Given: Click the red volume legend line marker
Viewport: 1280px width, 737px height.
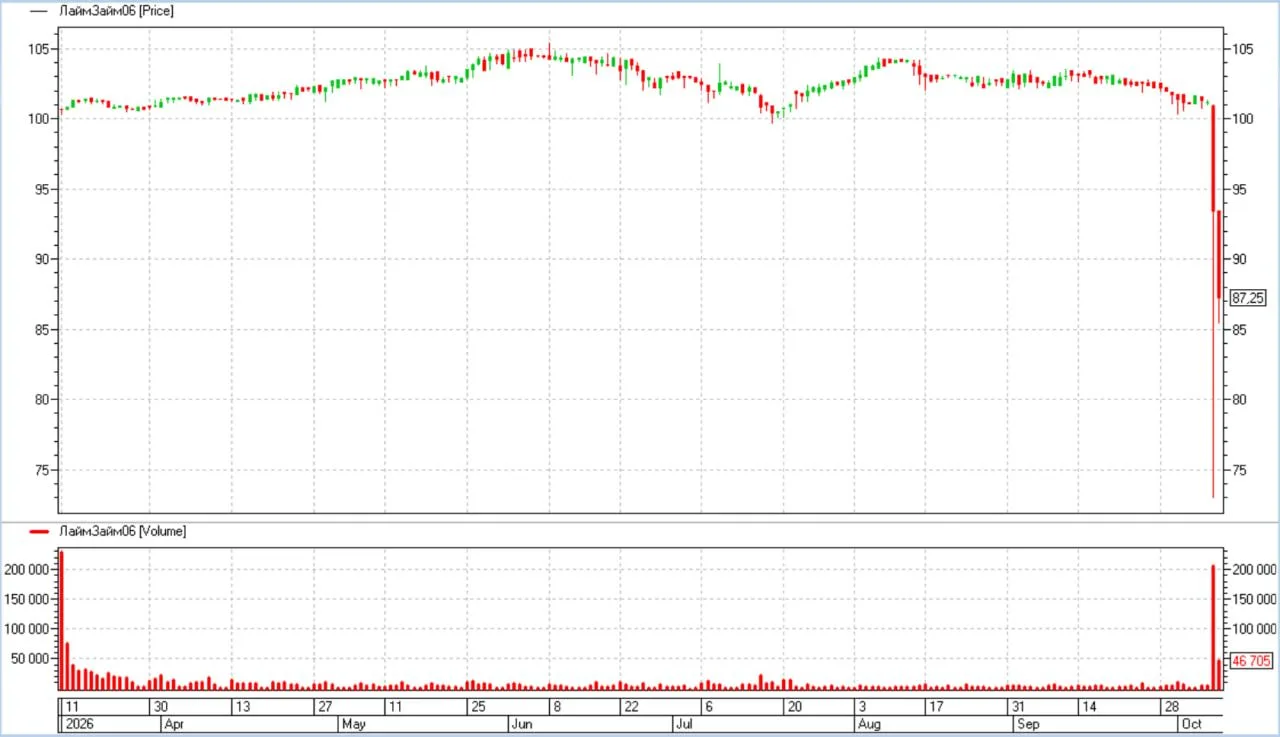Looking at the screenshot, I should (41, 531).
